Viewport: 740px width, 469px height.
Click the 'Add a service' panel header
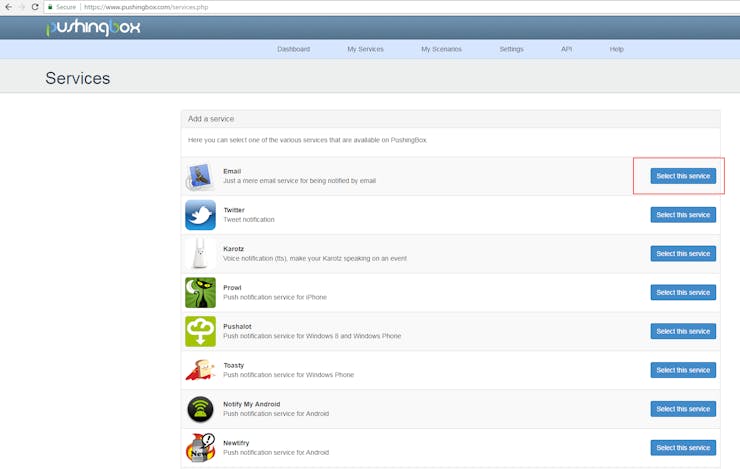(450, 119)
